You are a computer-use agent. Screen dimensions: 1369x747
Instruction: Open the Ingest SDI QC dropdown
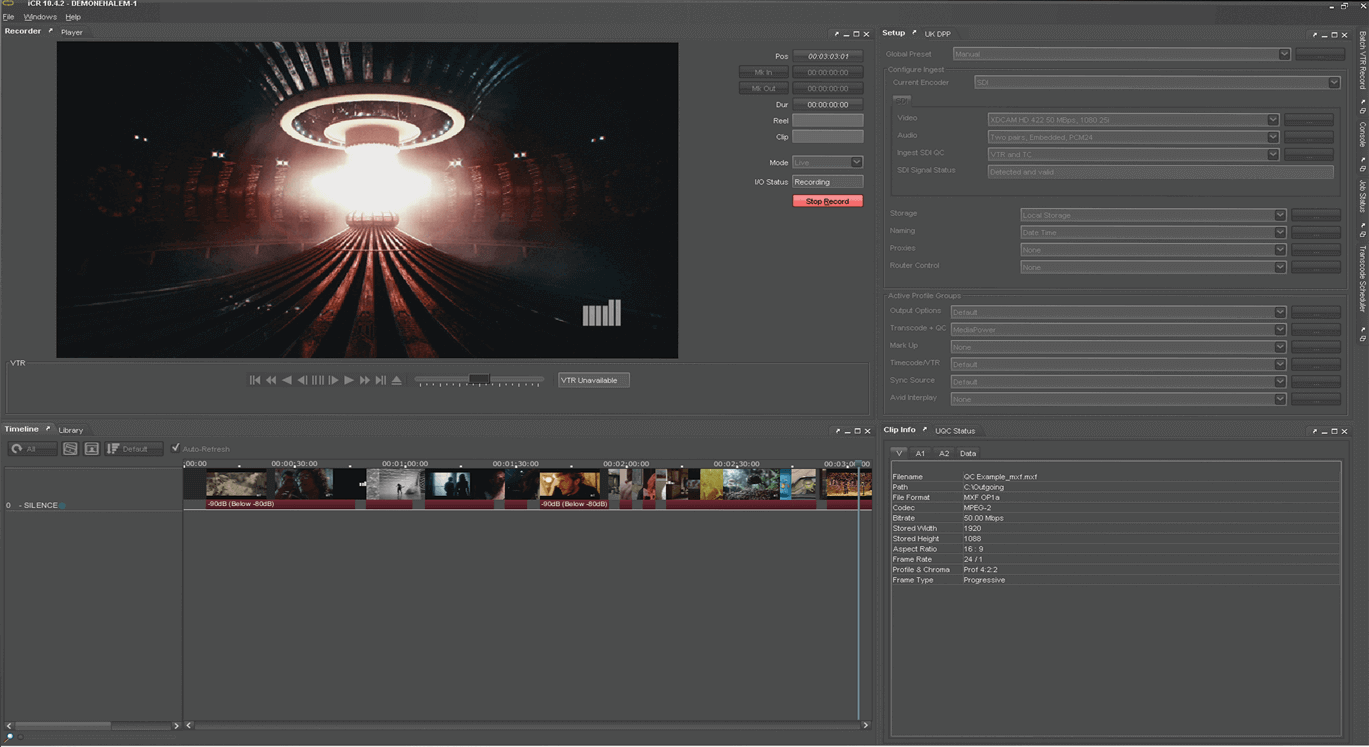click(x=1133, y=155)
